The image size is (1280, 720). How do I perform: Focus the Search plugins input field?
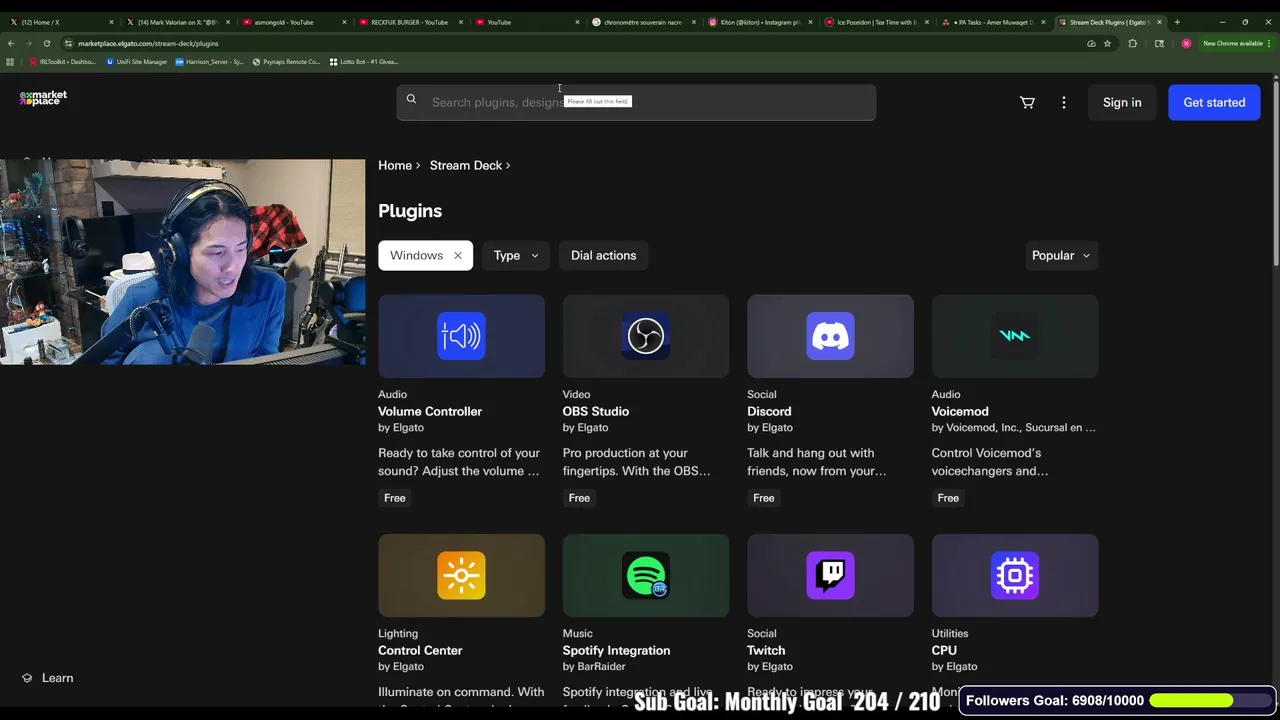(x=636, y=102)
